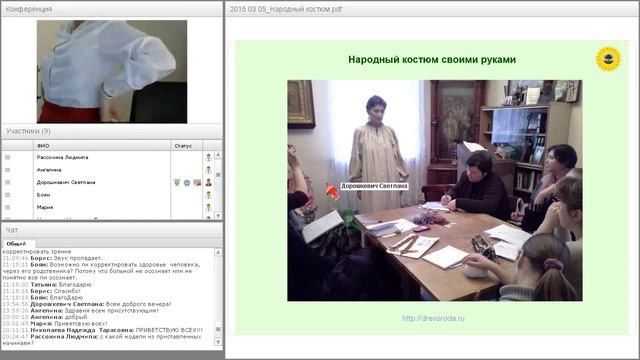Click the Статус column header
Image resolution: width=640 pixels, height=360 pixels.
click(x=186, y=146)
